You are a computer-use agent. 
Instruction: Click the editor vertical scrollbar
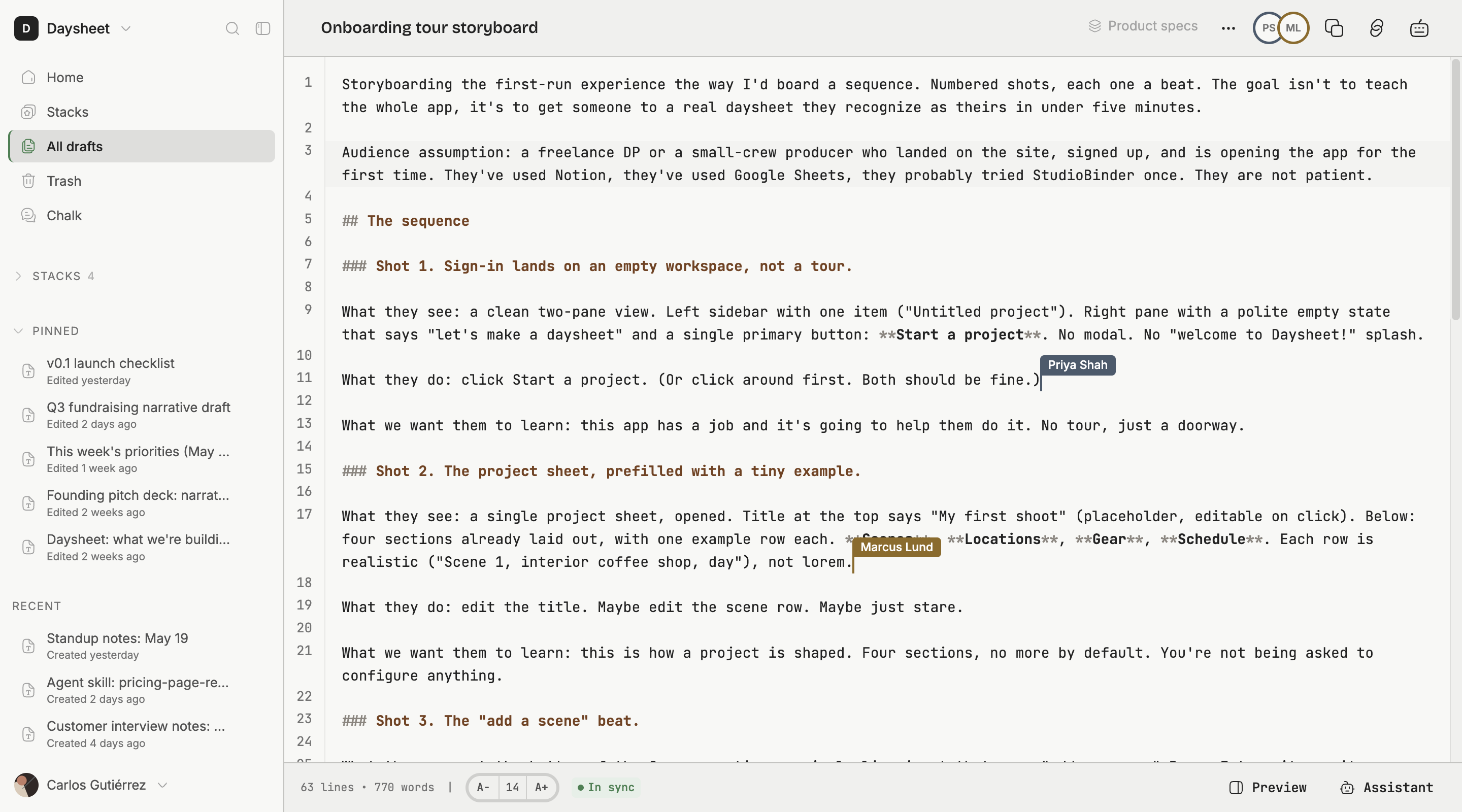tap(1456, 189)
